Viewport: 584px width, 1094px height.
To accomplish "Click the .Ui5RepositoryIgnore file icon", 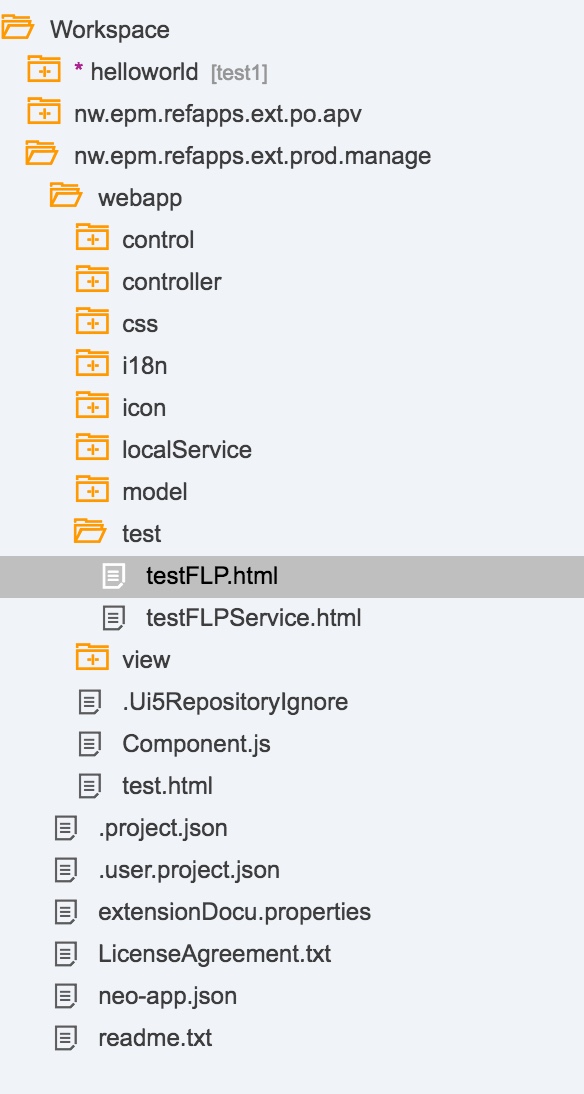I will [x=91, y=701].
